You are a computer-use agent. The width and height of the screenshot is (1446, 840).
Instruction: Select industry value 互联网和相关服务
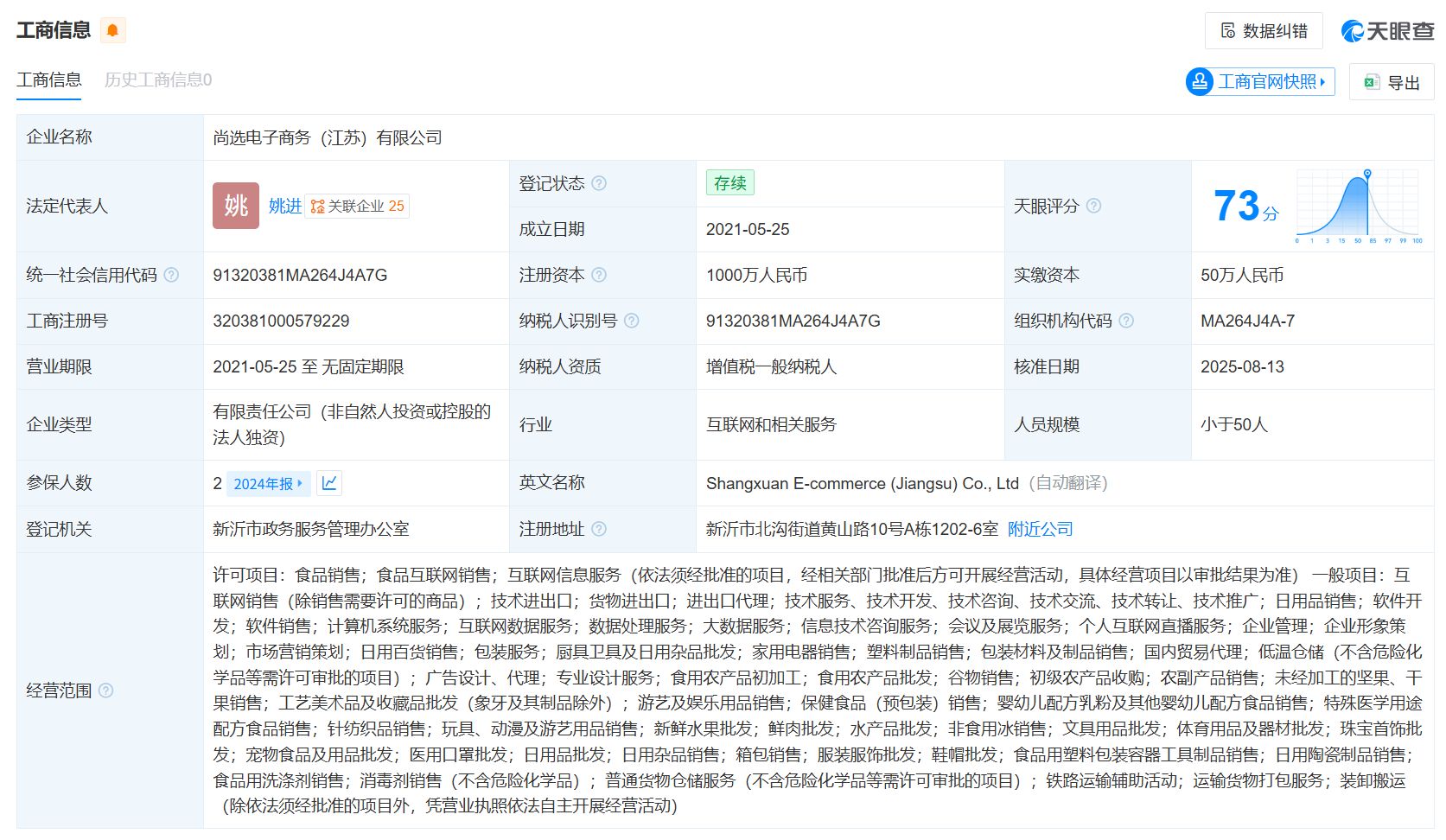[771, 424]
